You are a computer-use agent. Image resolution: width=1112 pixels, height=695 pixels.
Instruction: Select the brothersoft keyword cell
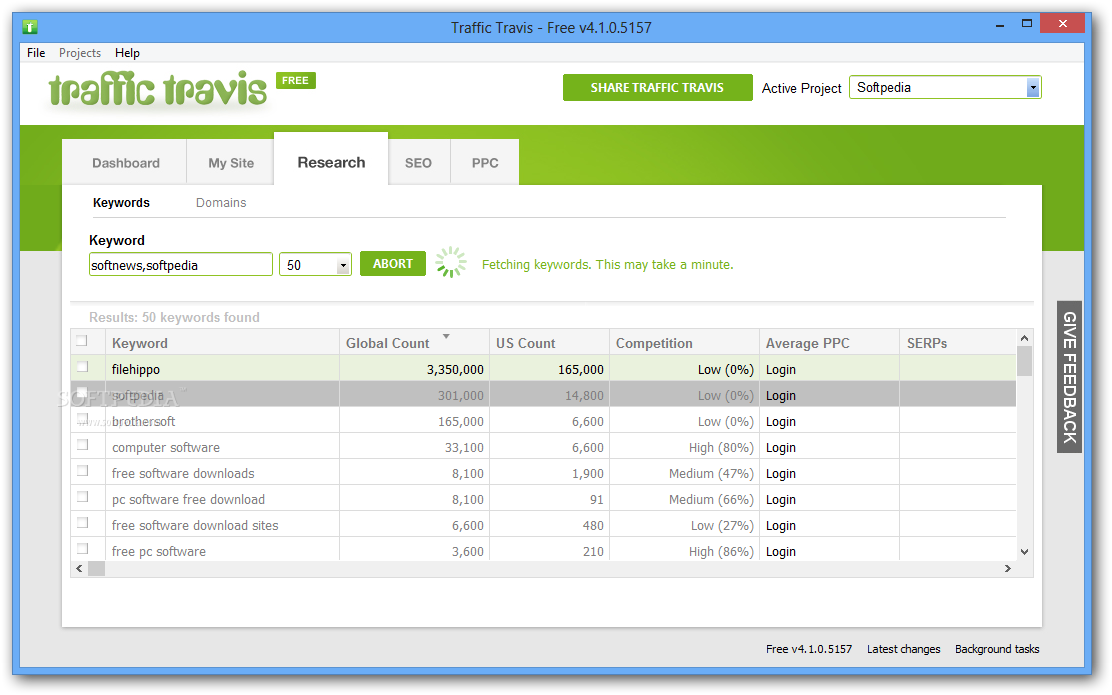223,422
